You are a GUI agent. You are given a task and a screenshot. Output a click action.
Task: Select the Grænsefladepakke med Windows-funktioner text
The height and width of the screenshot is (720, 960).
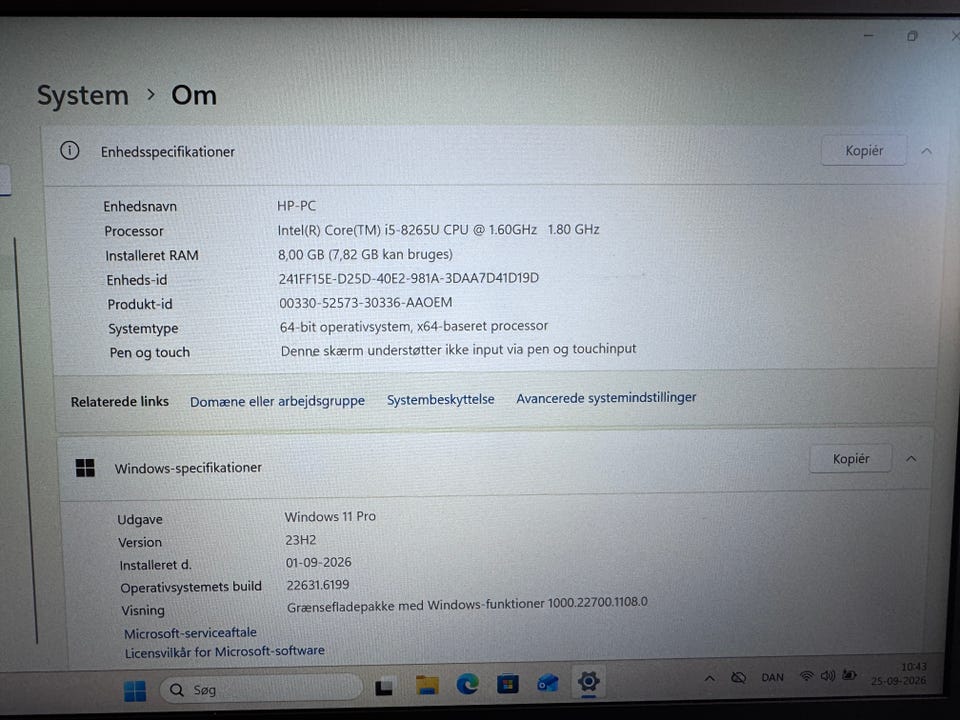(x=467, y=604)
